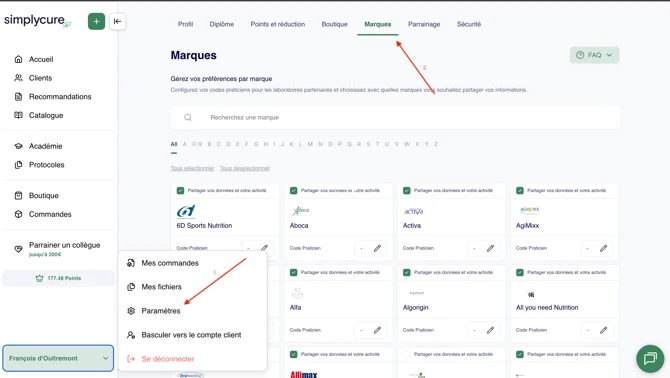
Task: Collapse the sidebar with arrow icon
Action: tap(117, 21)
